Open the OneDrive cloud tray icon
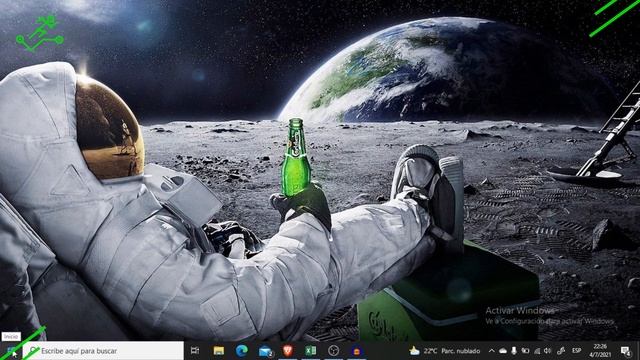 pyautogui.click(x=503, y=351)
